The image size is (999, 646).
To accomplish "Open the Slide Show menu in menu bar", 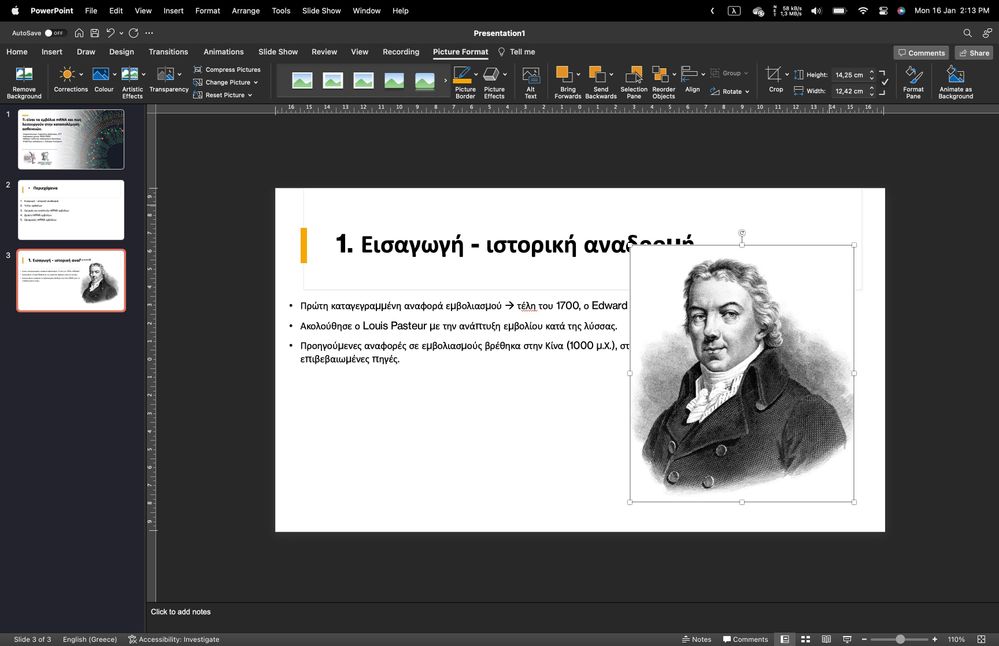I will pos(322,11).
